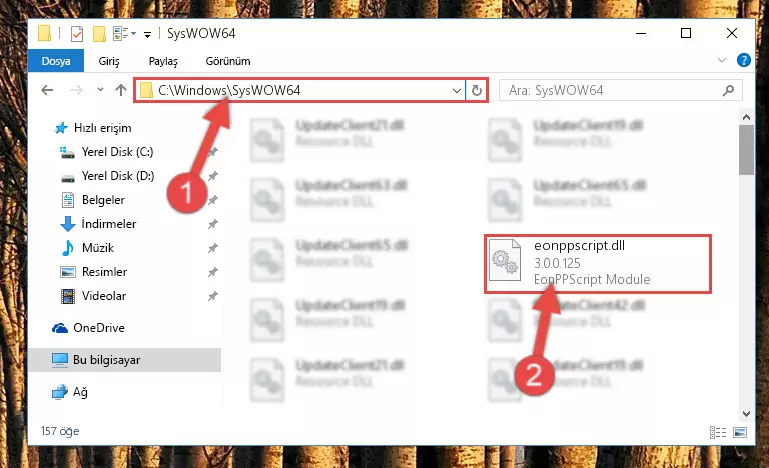Toggle pin for İndirmeler folder
769x468 pixels.
212,224
